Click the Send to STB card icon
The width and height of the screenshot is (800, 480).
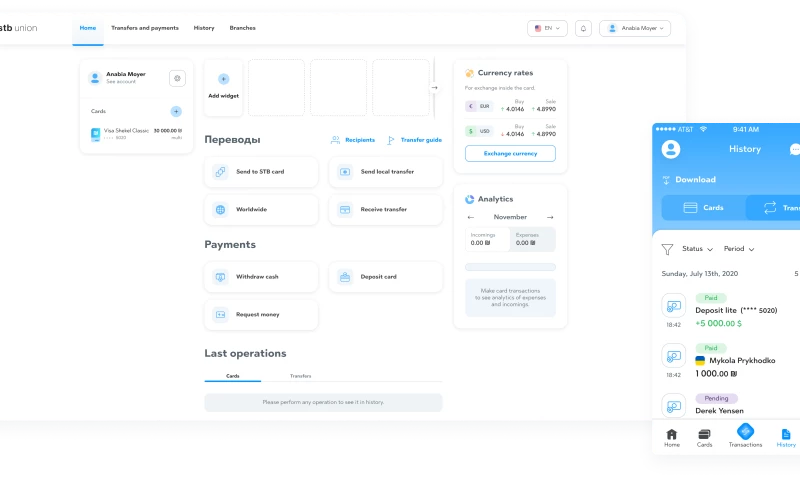(220, 172)
